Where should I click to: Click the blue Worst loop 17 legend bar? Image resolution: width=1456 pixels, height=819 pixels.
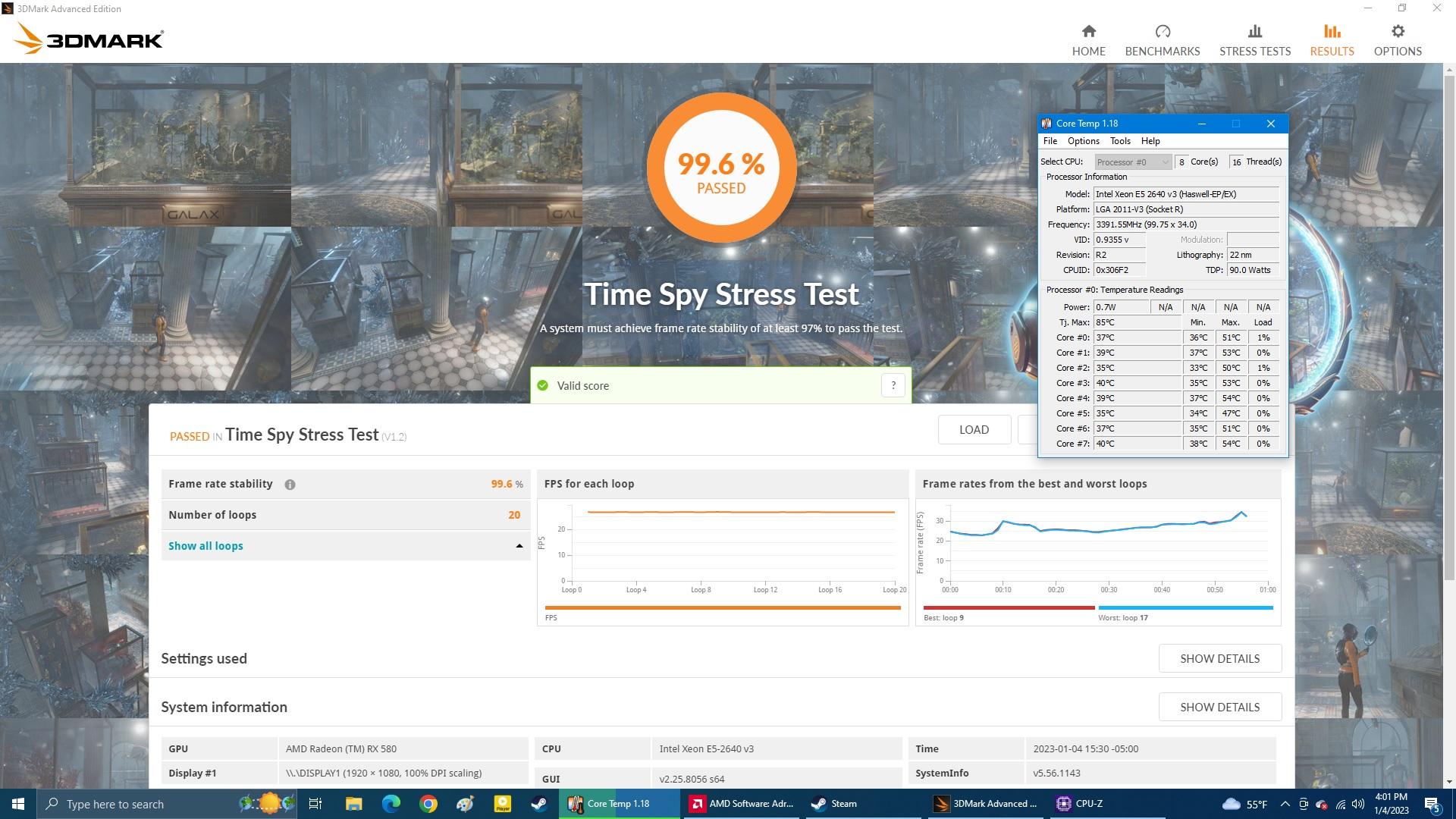(x=1185, y=607)
